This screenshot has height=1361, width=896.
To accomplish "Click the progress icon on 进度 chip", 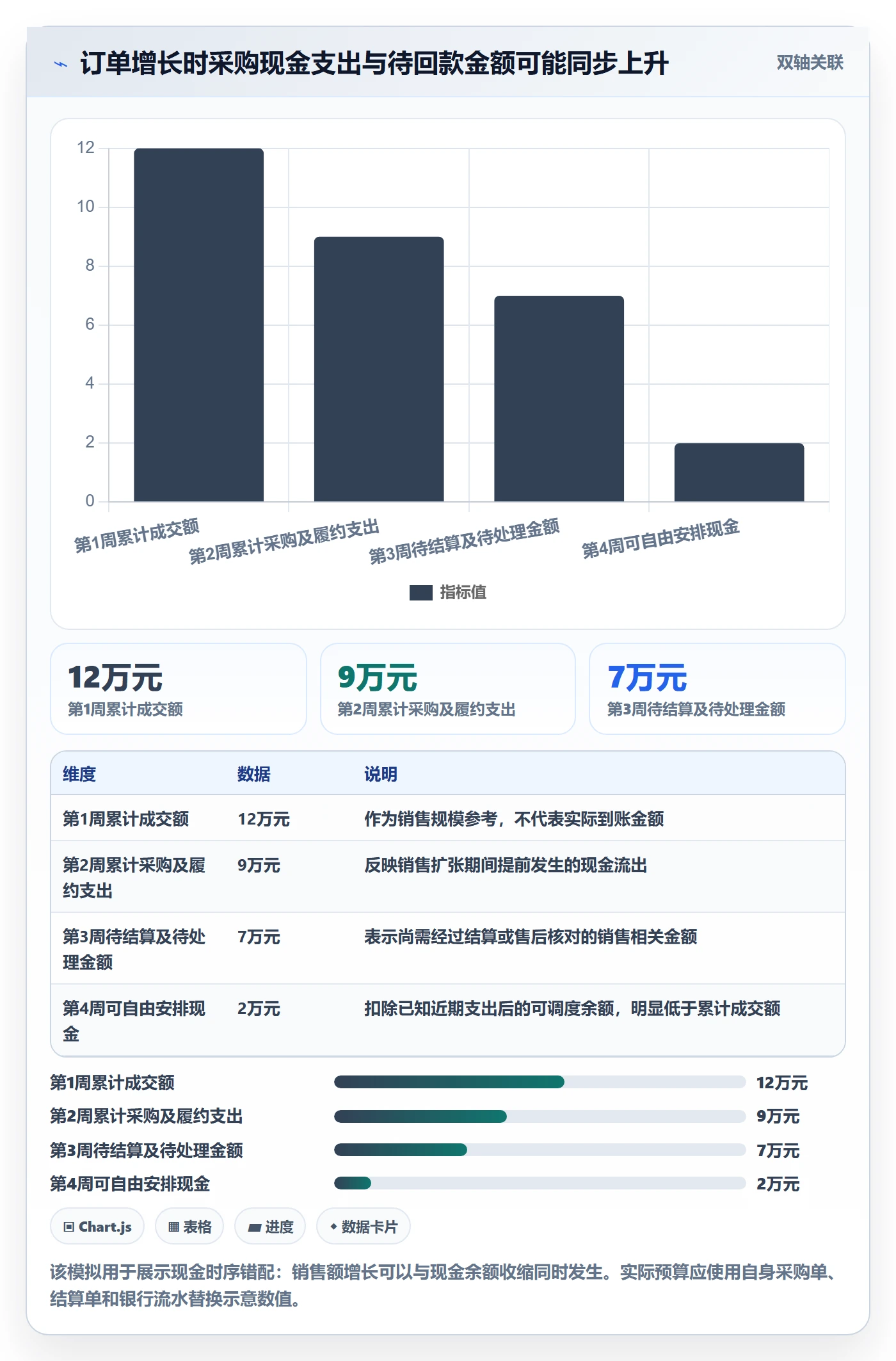I will pos(255,1227).
